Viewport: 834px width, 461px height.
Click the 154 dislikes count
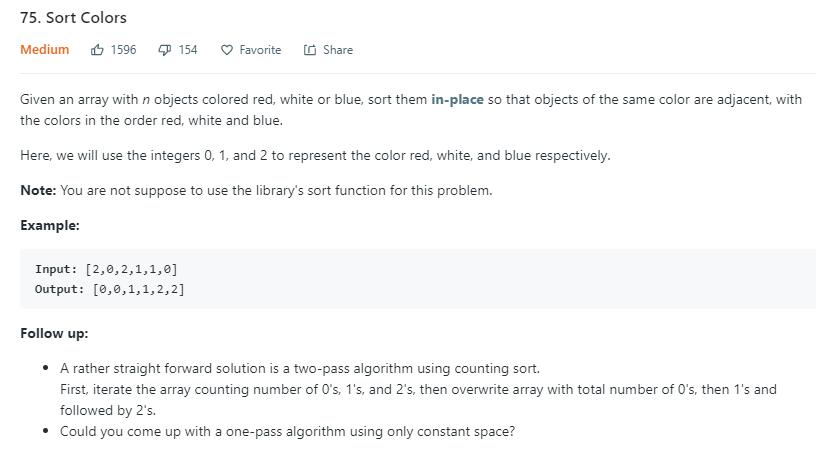188,50
